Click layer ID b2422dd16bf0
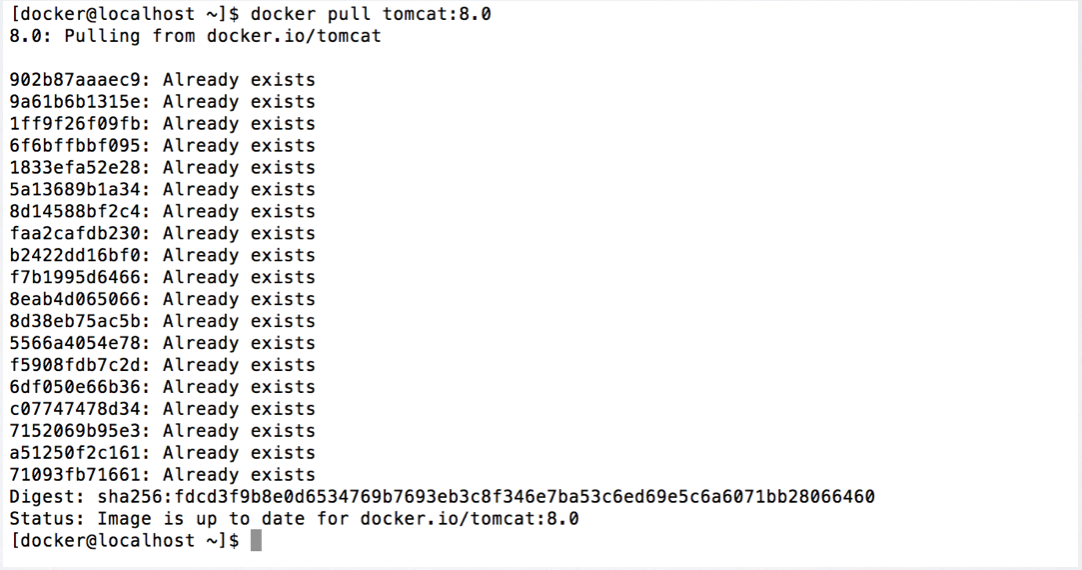This screenshot has width=1082, height=570. (x=76, y=256)
